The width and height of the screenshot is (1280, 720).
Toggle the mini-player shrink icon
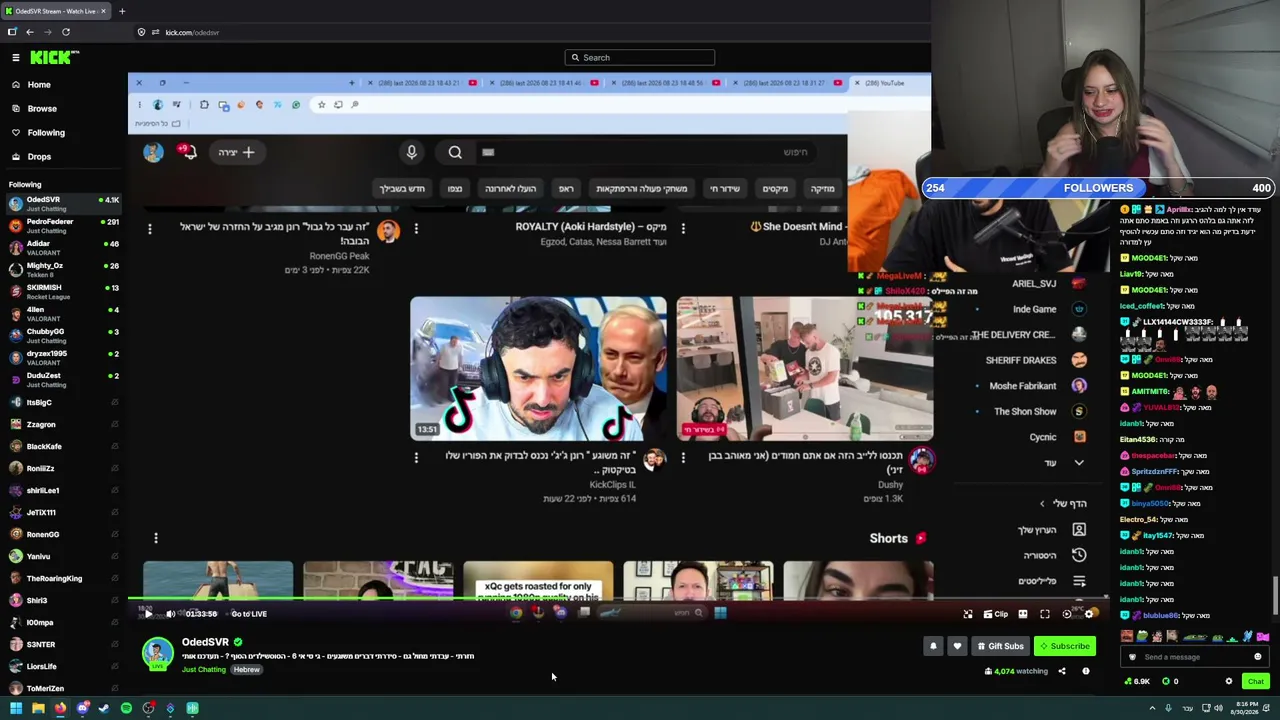(968, 614)
